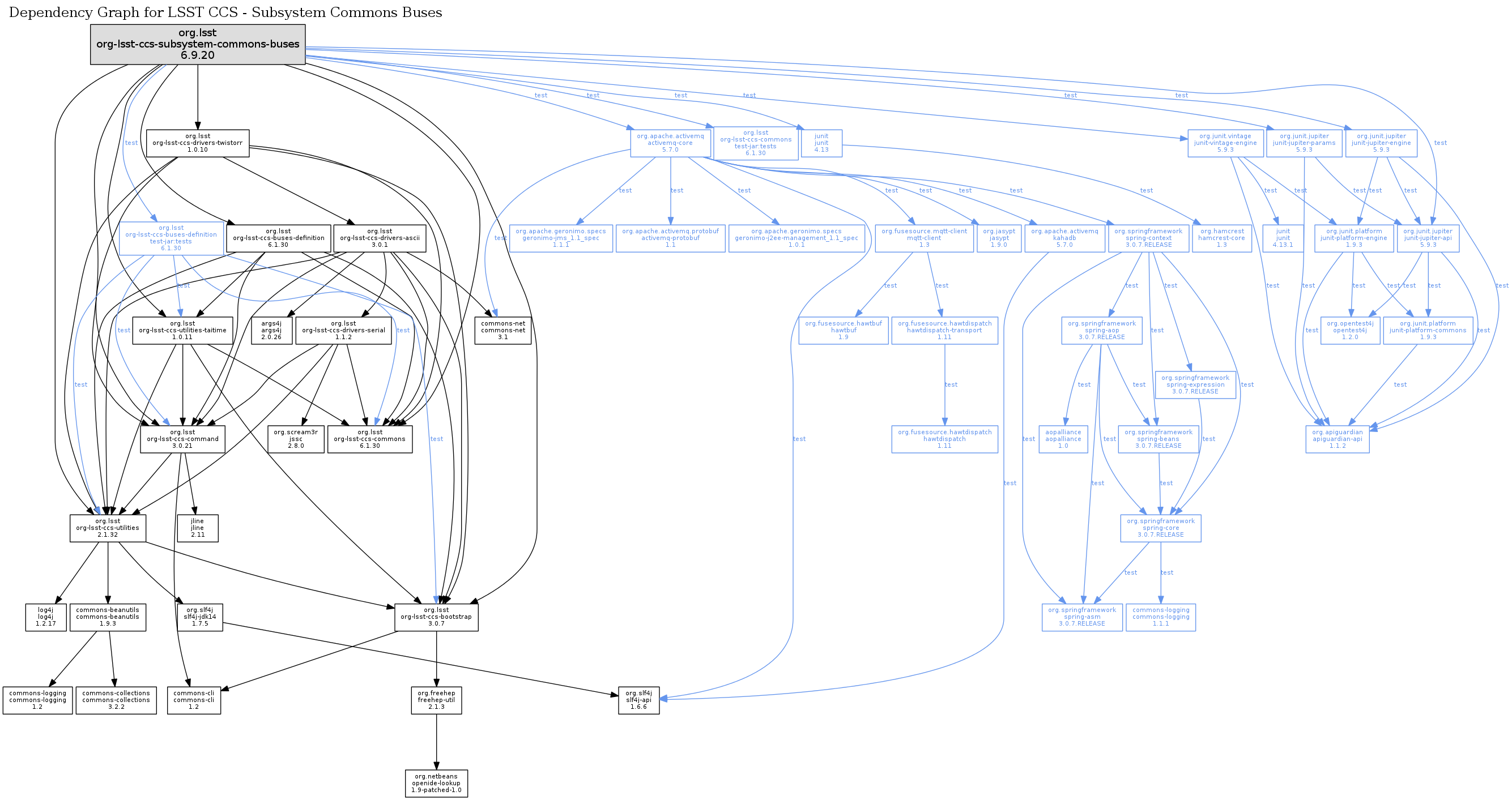Select the org-lsst-ccs-bootstrap 3.0.7 node
Screen dimensions: 1512x800
point(436,617)
